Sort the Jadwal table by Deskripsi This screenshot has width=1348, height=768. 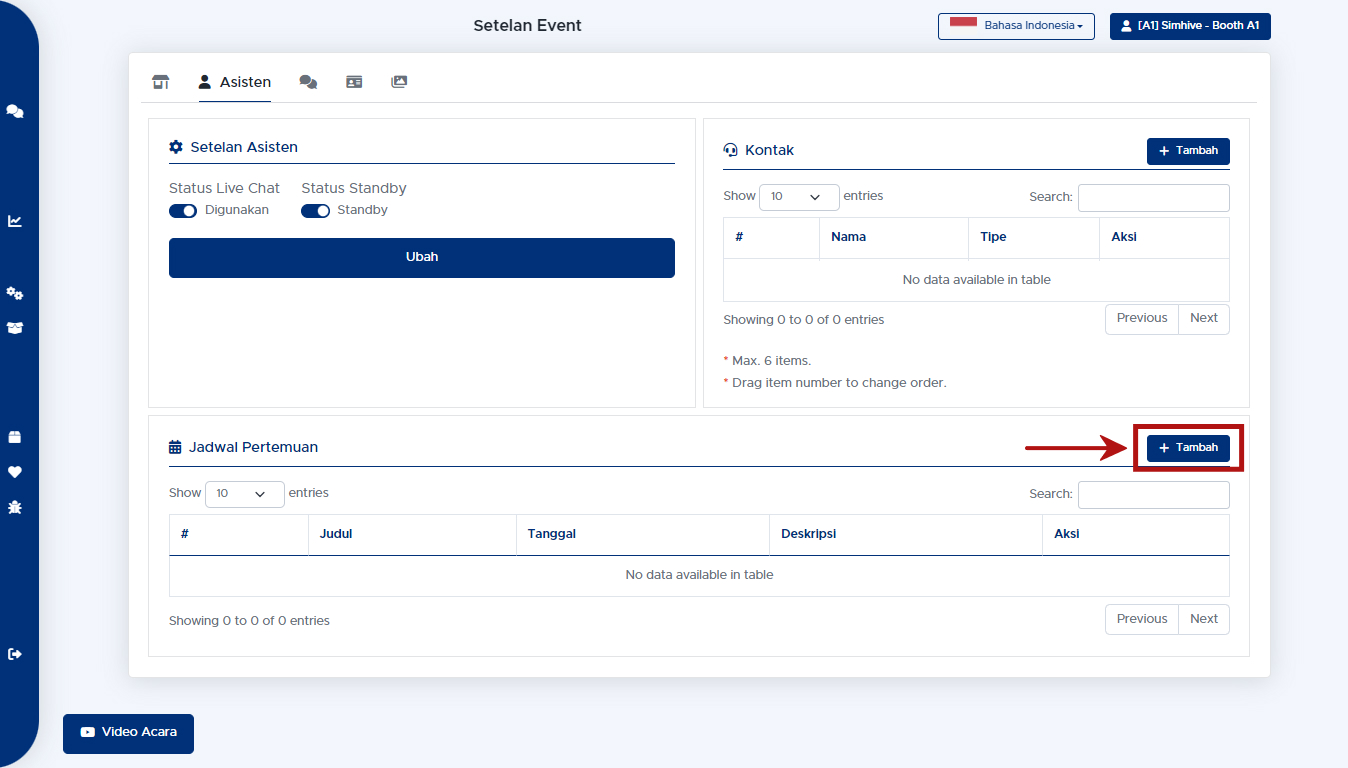[905, 534]
